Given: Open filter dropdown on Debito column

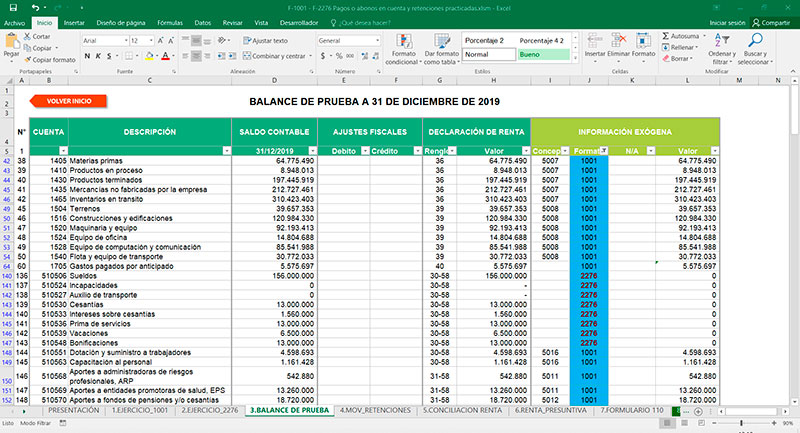Looking at the screenshot, I should pos(365,151).
